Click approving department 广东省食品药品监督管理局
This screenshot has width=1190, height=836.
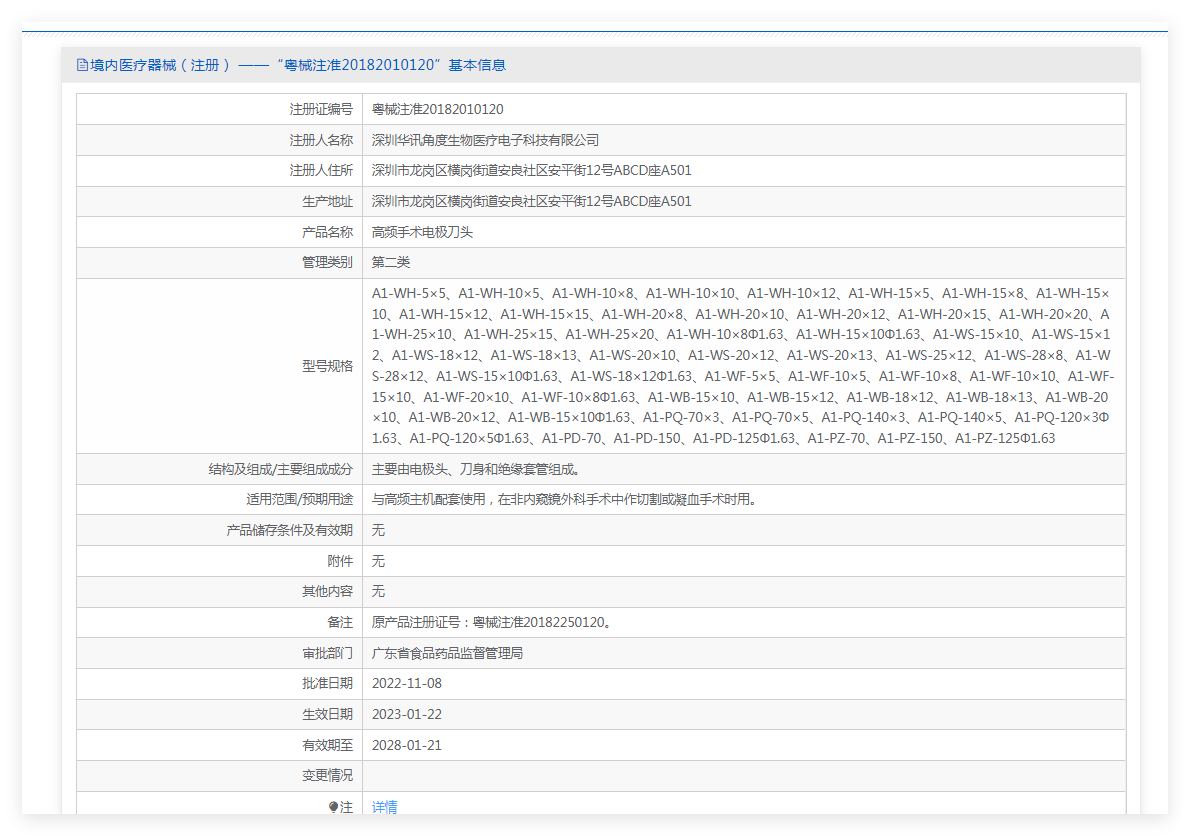[x=447, y=653]
